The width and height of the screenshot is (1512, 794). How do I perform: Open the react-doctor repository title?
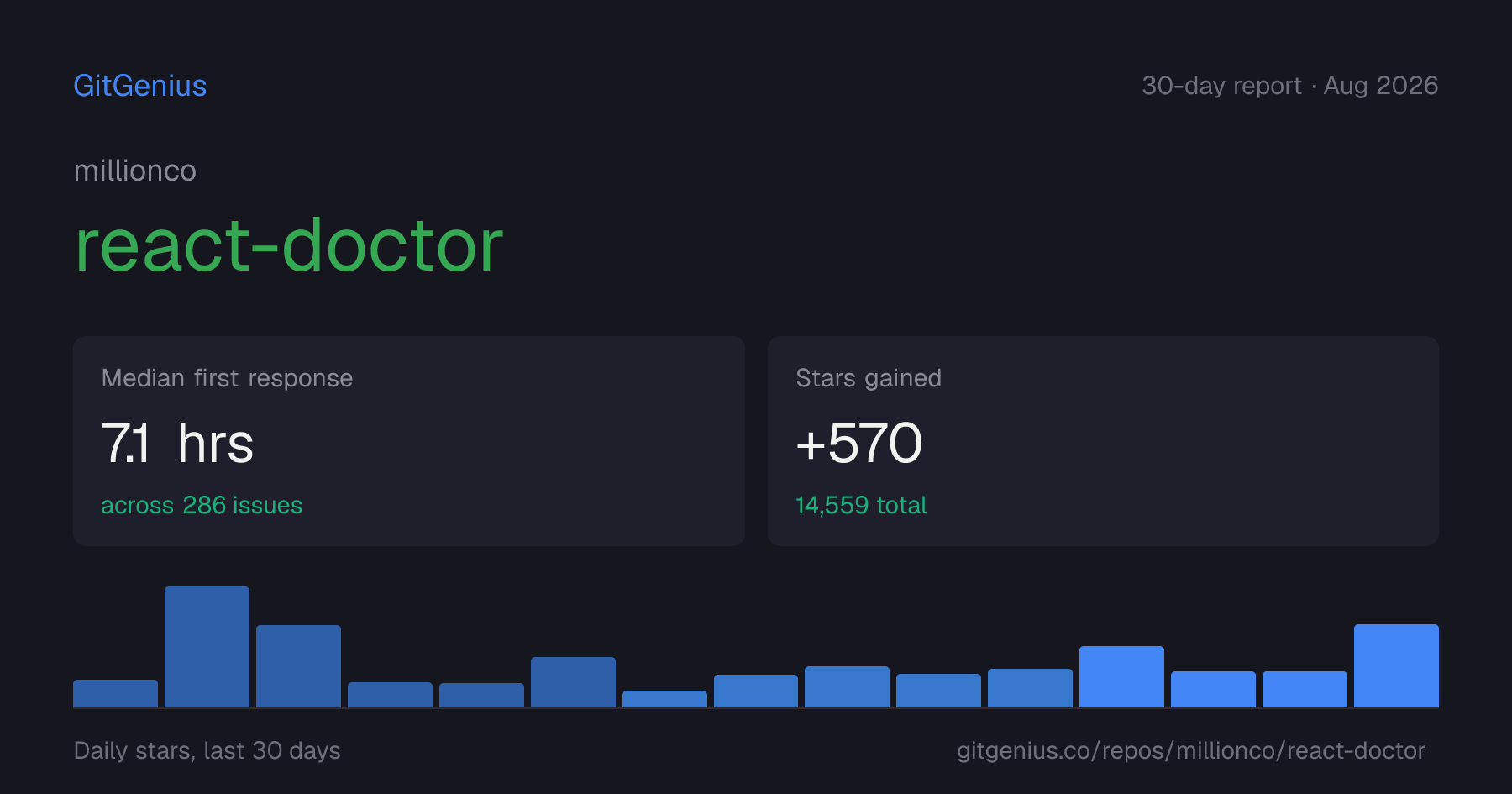point(289,245)
